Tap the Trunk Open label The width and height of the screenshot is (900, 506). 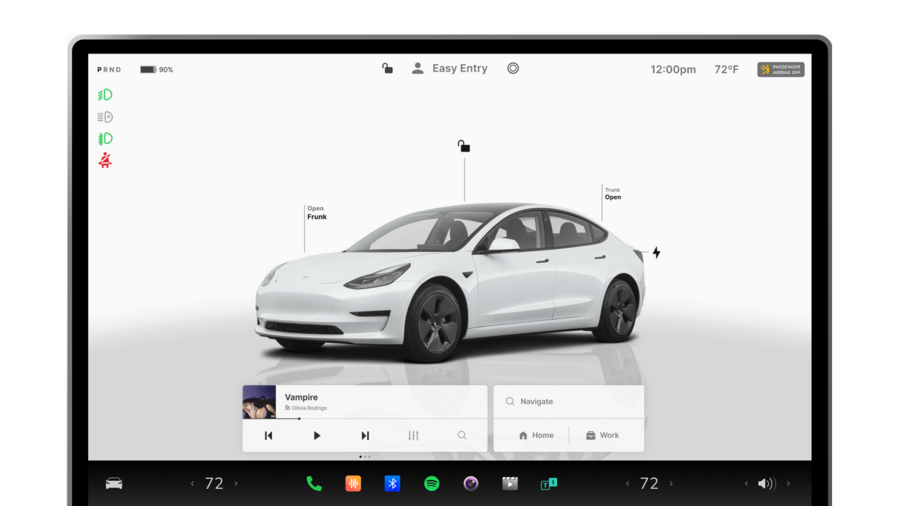pyautogui.click(x=613, y=193)
